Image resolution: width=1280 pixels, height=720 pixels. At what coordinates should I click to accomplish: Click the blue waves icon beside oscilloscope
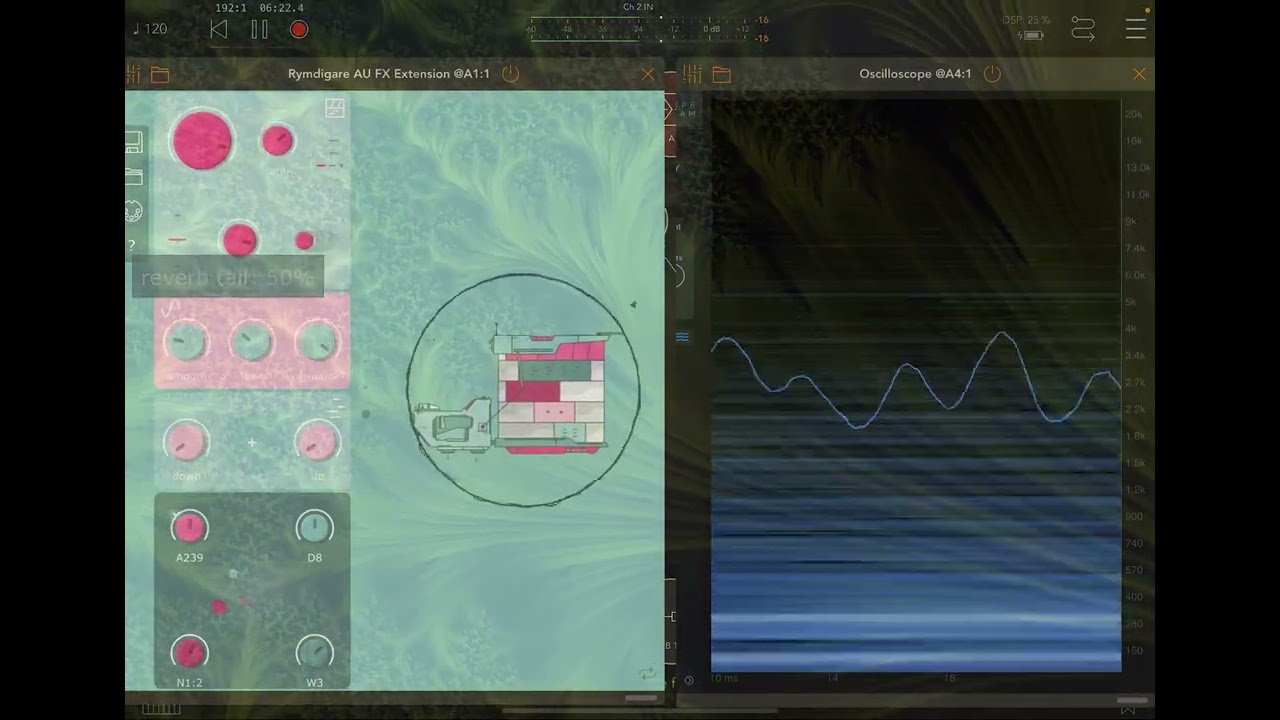point(682,337)
